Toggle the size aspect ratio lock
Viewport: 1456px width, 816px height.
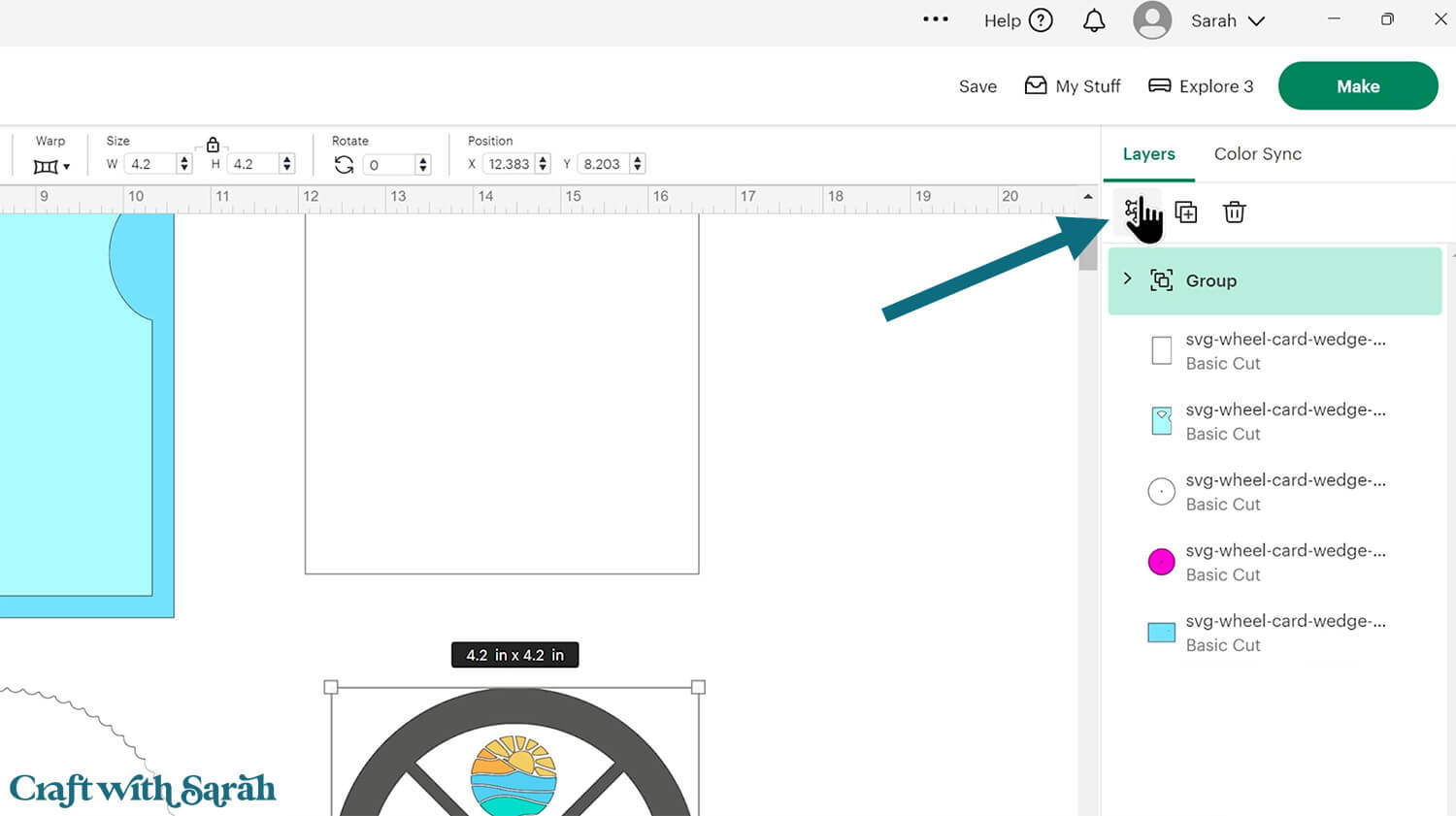[x=213, y=145]
